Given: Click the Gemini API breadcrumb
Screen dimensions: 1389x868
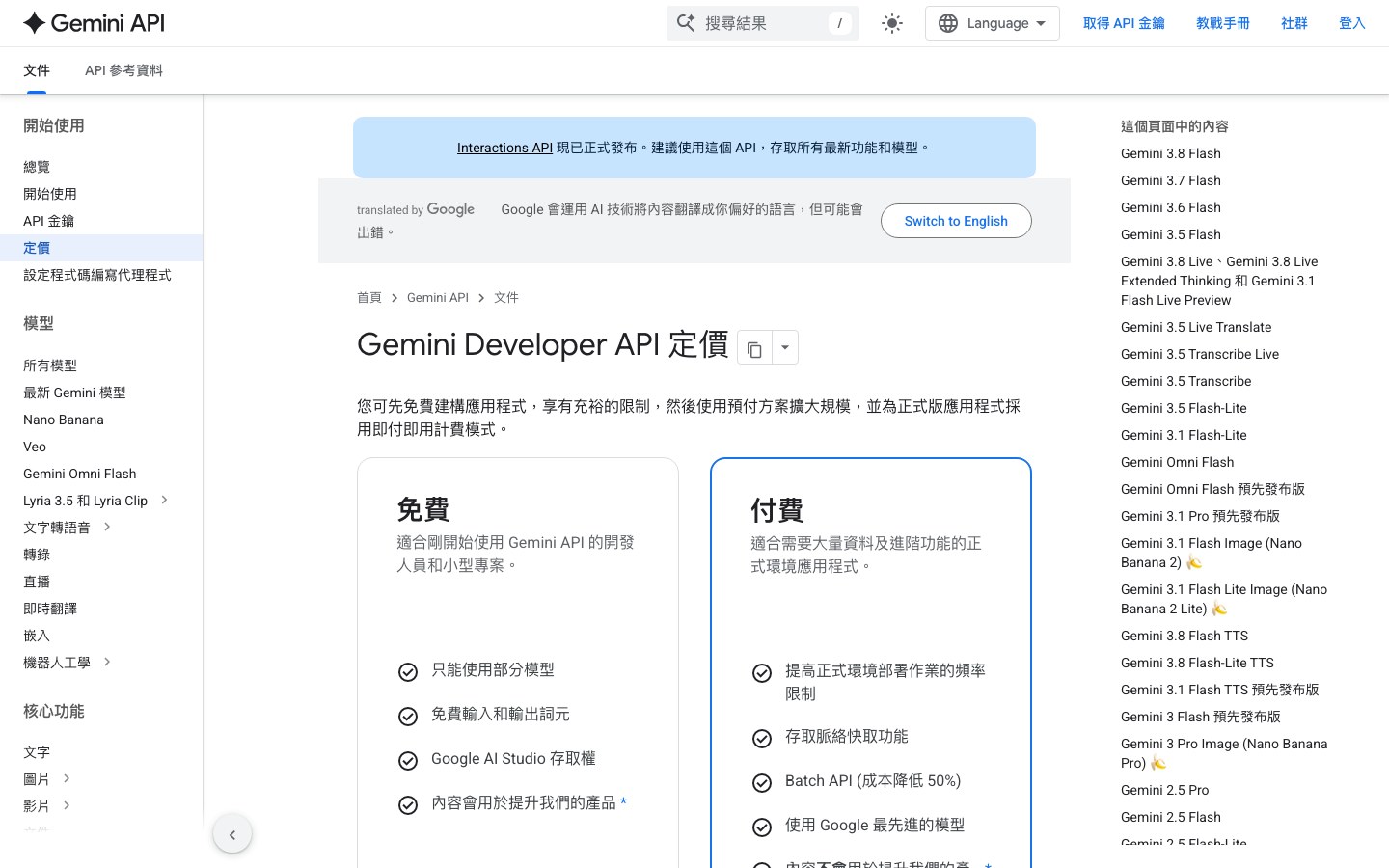Looking at the screenshot, I should point(438,298).
